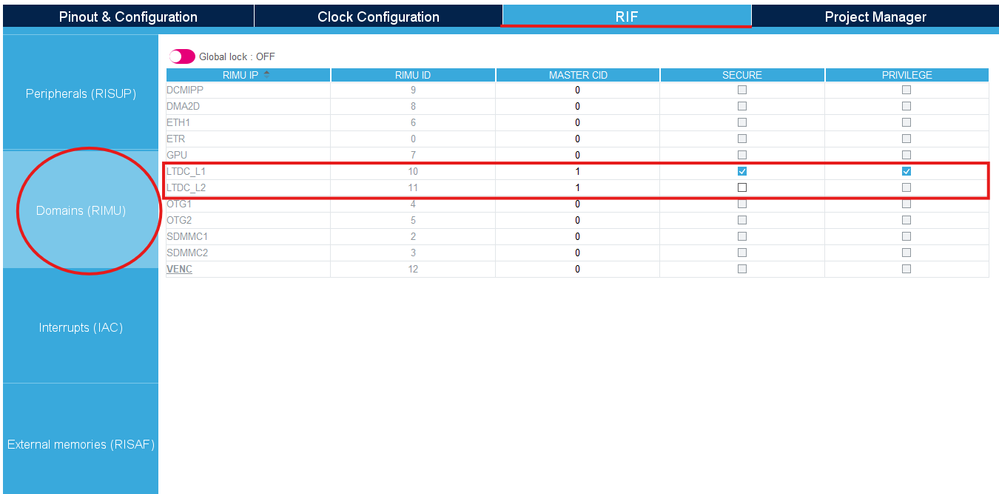Image resolution: width=999 pixels, height=494 pixels.
Task: Edit the MASTER CID value for LTDC_L1
Action: pyautogui.click(x=578, y=171)
